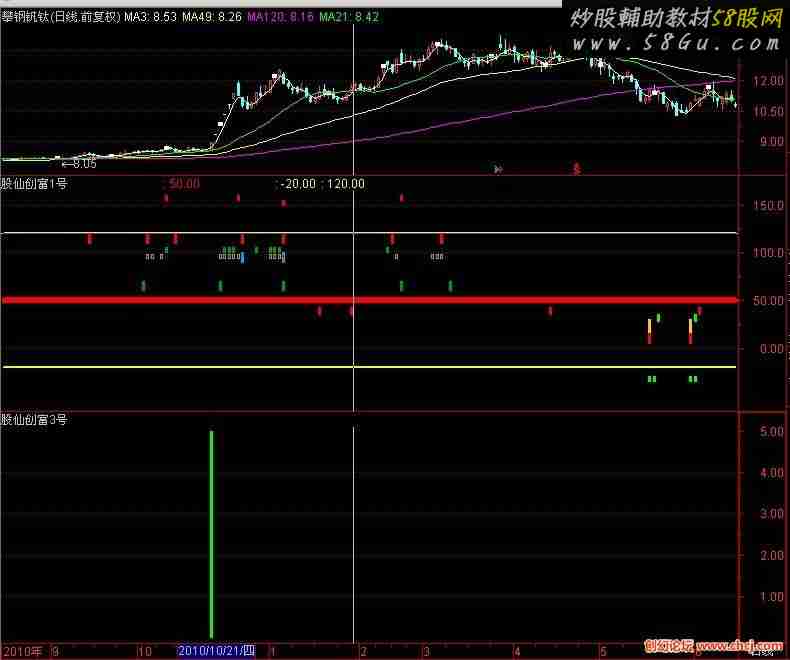Click the tall green signal bar in 股仙创富3号
Viewport: 790px width, 660px height.
(x=211, y=534)
